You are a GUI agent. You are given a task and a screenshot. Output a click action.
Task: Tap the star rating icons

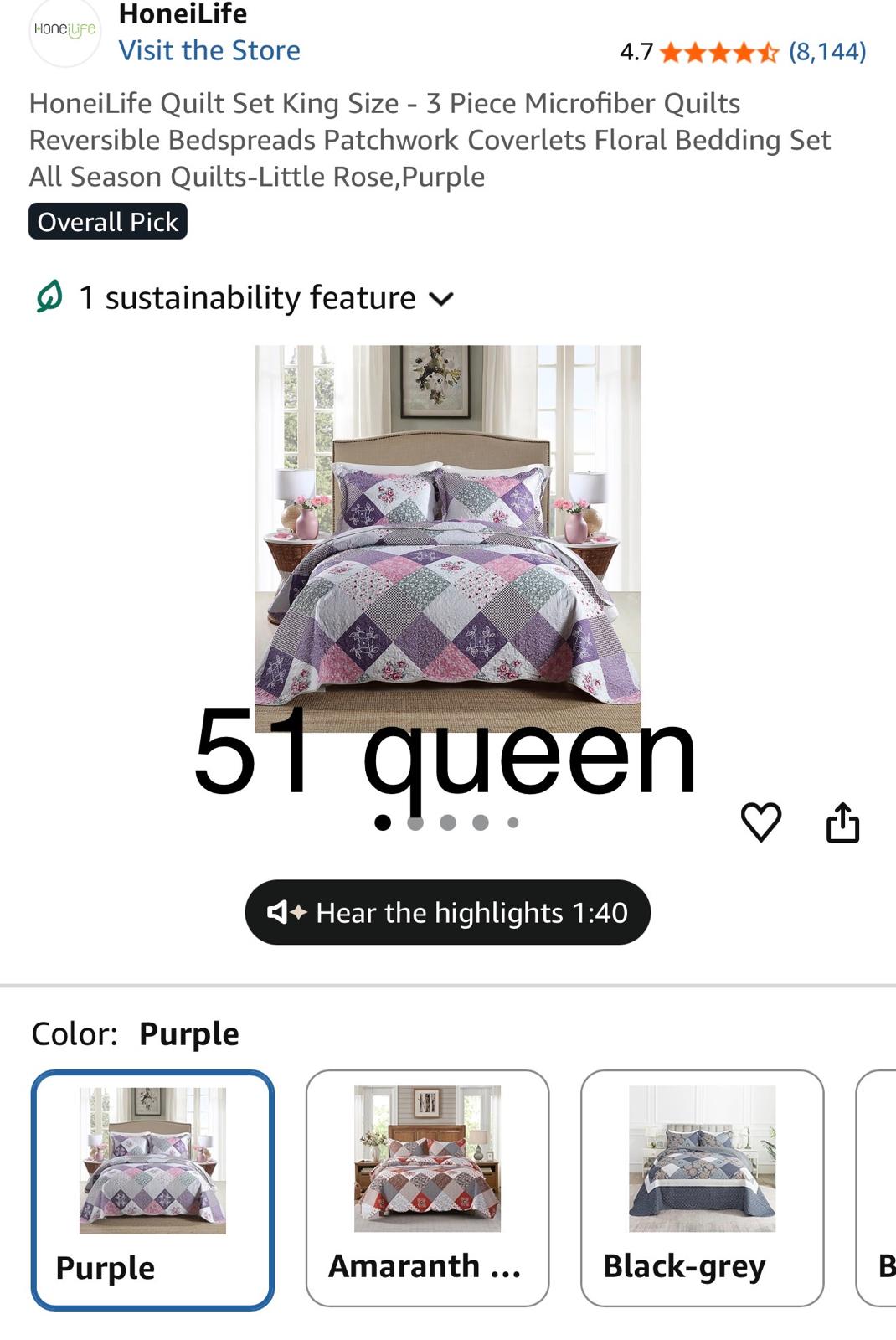click(719, 53)
